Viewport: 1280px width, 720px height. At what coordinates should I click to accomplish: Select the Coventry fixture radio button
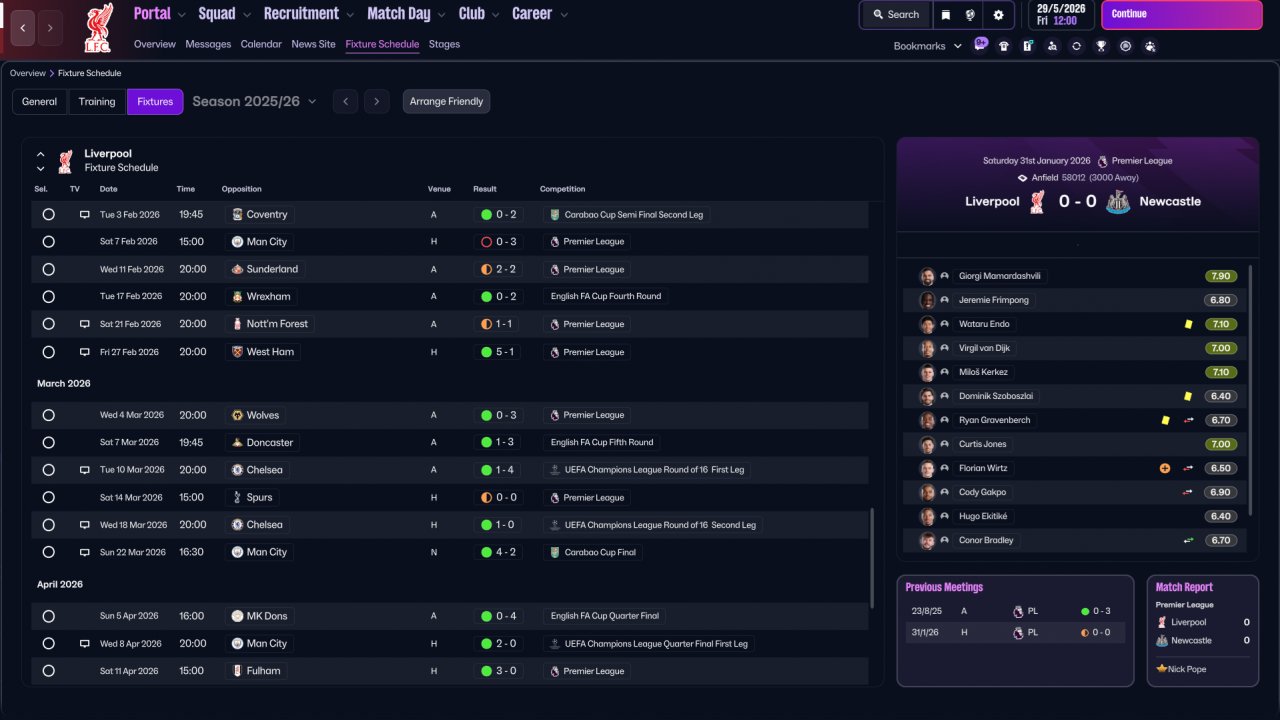48,214
